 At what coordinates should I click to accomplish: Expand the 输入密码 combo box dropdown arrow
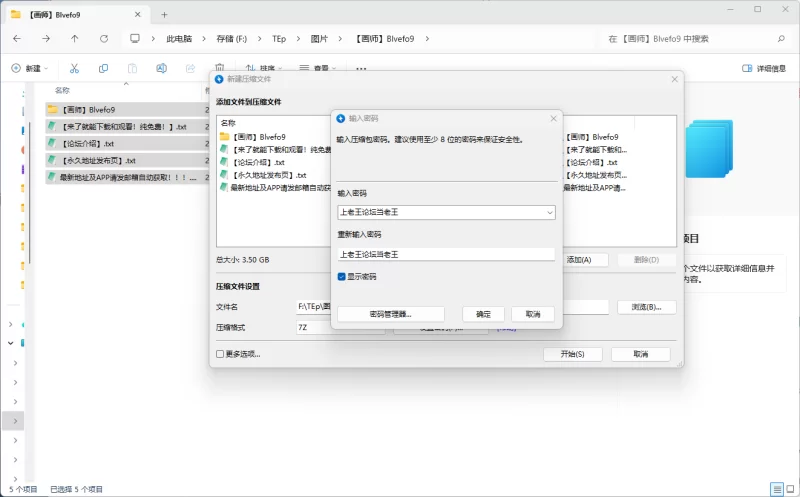[x=549, y=212]
